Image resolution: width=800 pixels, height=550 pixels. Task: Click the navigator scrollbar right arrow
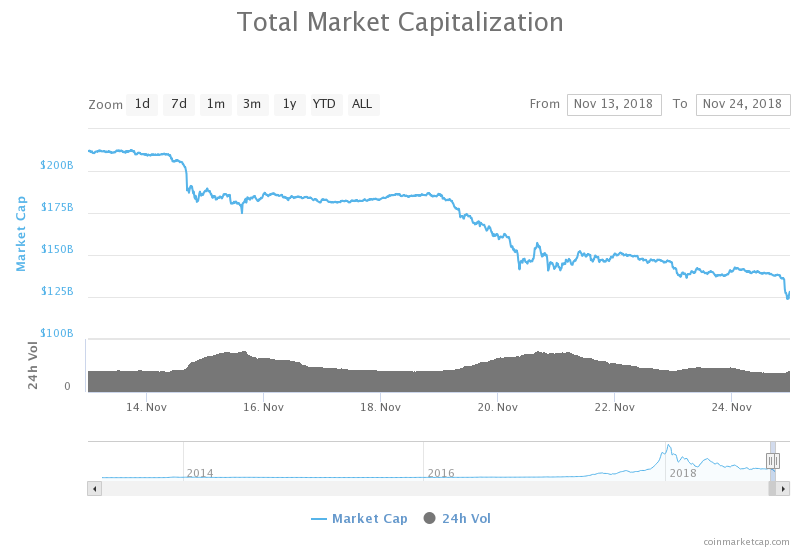[784, 488]
